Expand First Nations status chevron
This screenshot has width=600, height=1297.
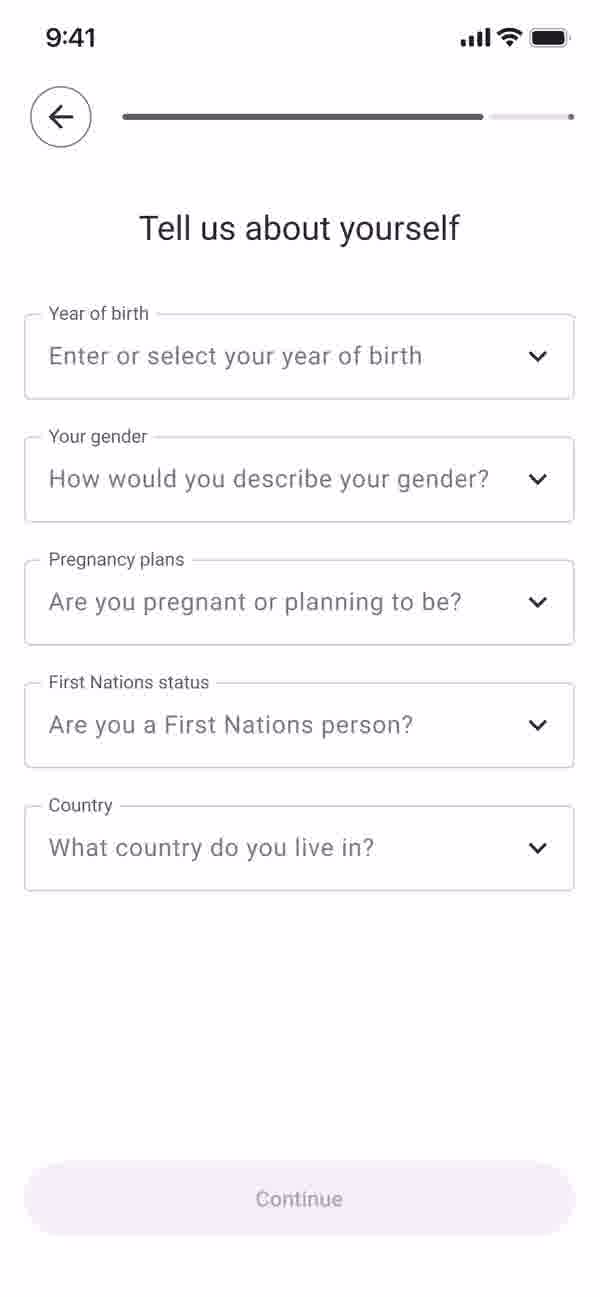point(538,725)
